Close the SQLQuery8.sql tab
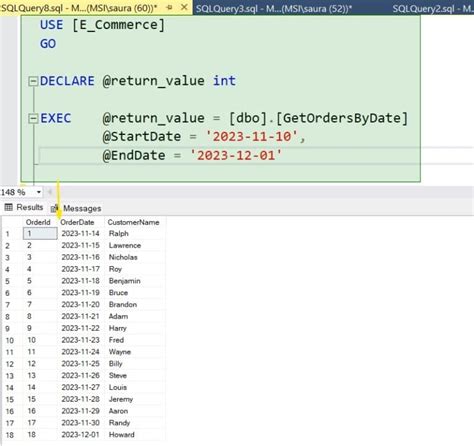Screen dimensions: 474x446 [184, 7]
